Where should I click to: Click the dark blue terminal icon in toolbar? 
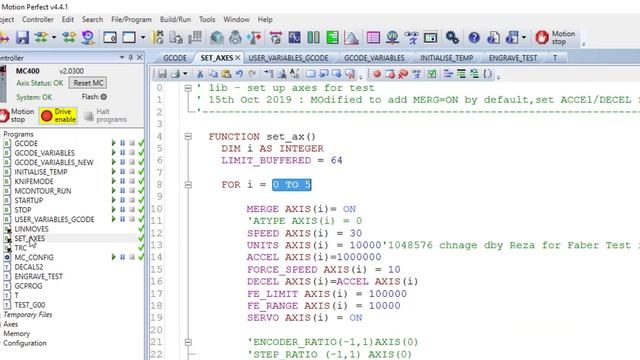coord(294,38)
